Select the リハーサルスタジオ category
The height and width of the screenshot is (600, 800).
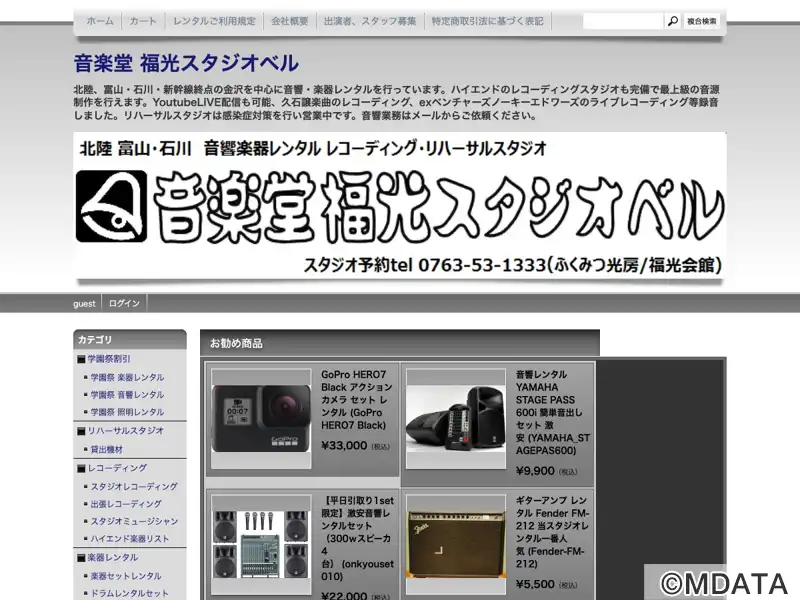pyautogui.click(x=126, y=431)
